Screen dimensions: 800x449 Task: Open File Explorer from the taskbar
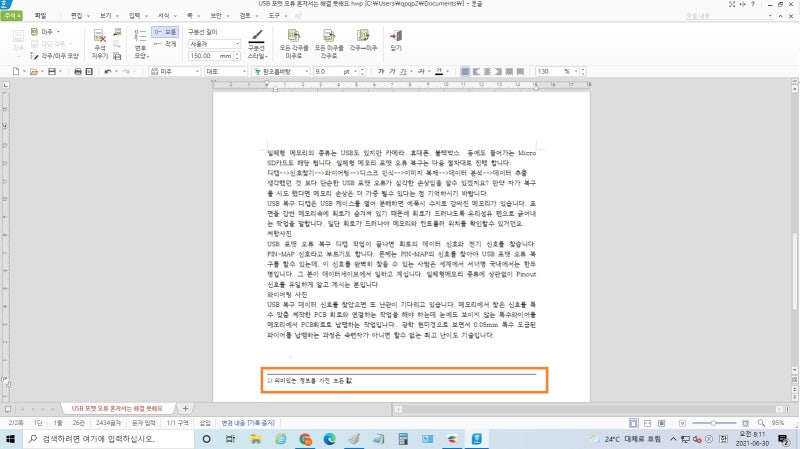pyautogui.click(x=256, y=439)
